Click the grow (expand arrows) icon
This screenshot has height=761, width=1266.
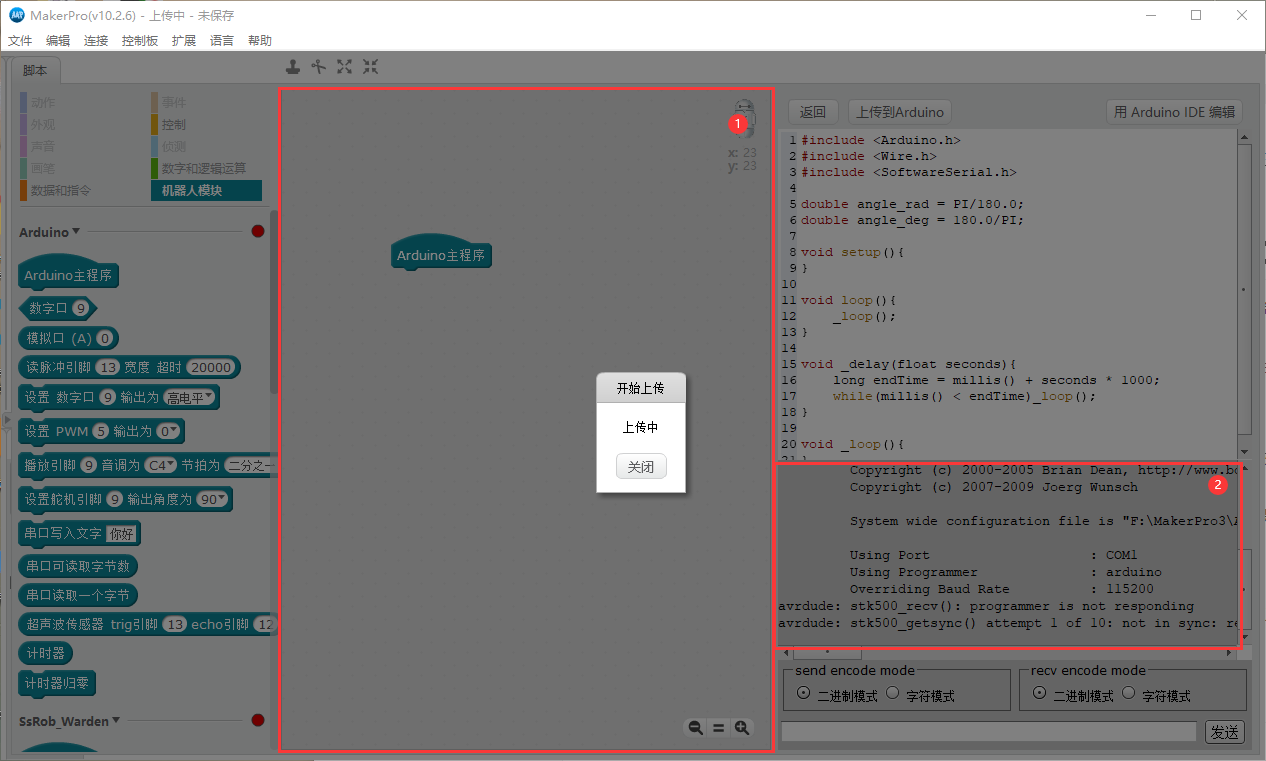(345, 67)
